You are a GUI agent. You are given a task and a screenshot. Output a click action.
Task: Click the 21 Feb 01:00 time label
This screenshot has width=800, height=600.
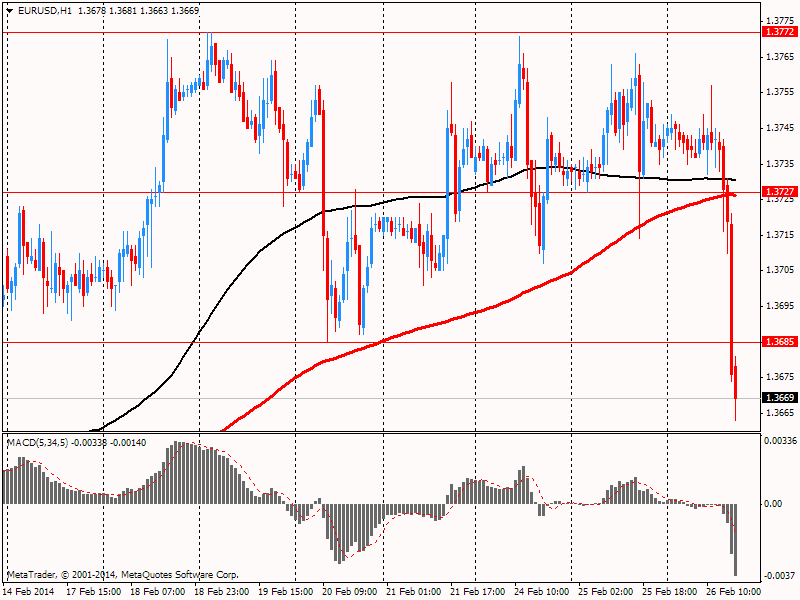[414, 592]
